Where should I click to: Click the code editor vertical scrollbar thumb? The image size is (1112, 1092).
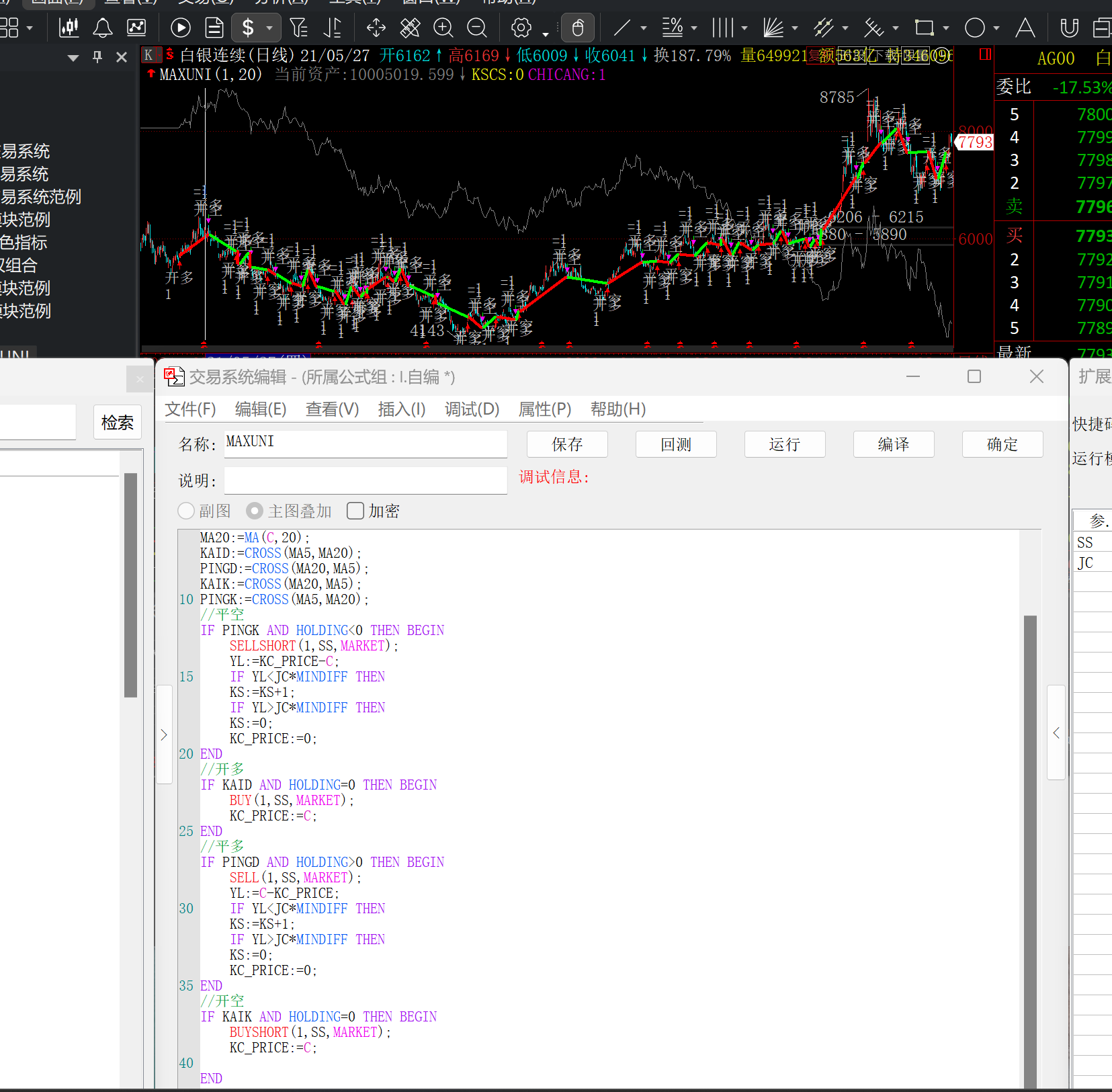1030,851
